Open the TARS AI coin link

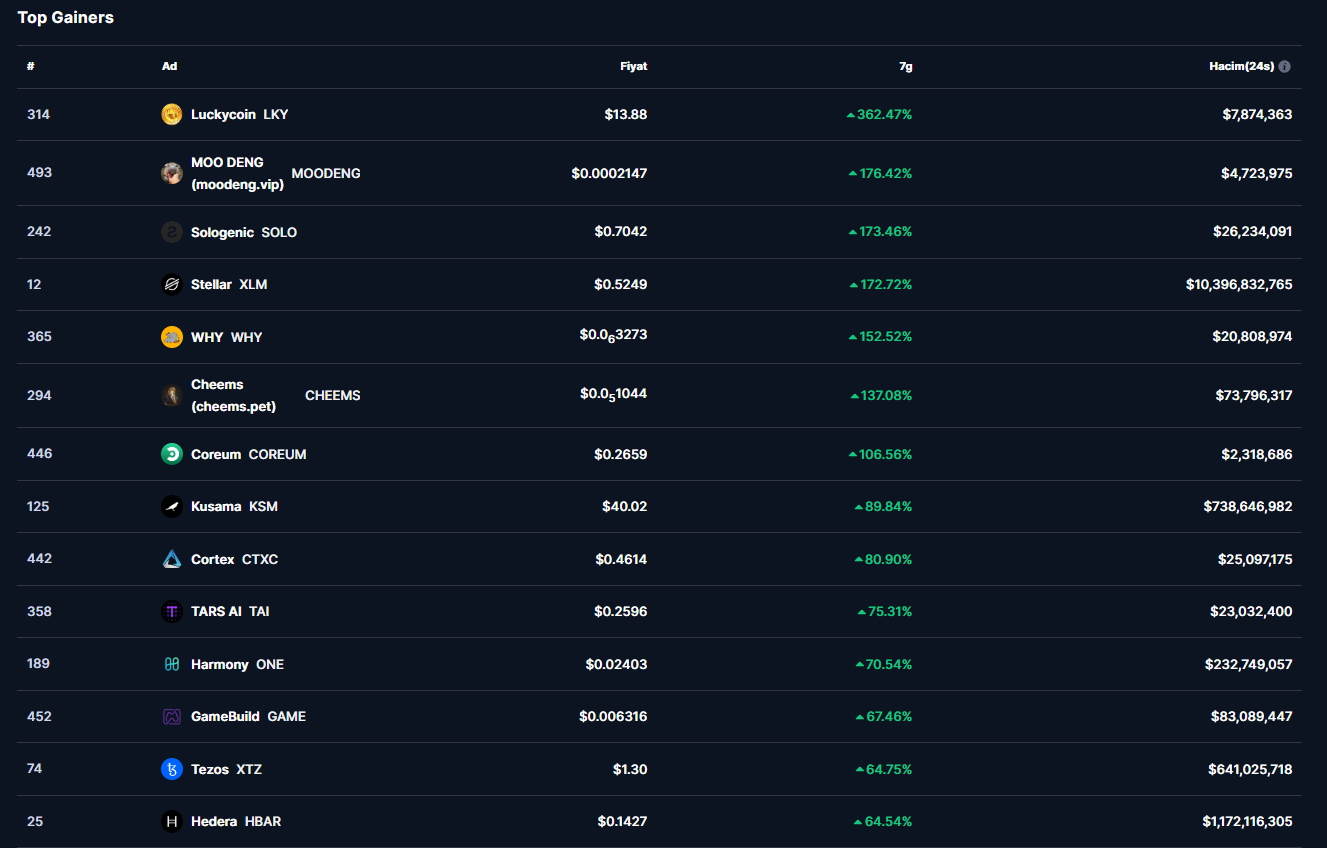pyautogui.click(x=230, y=612)
